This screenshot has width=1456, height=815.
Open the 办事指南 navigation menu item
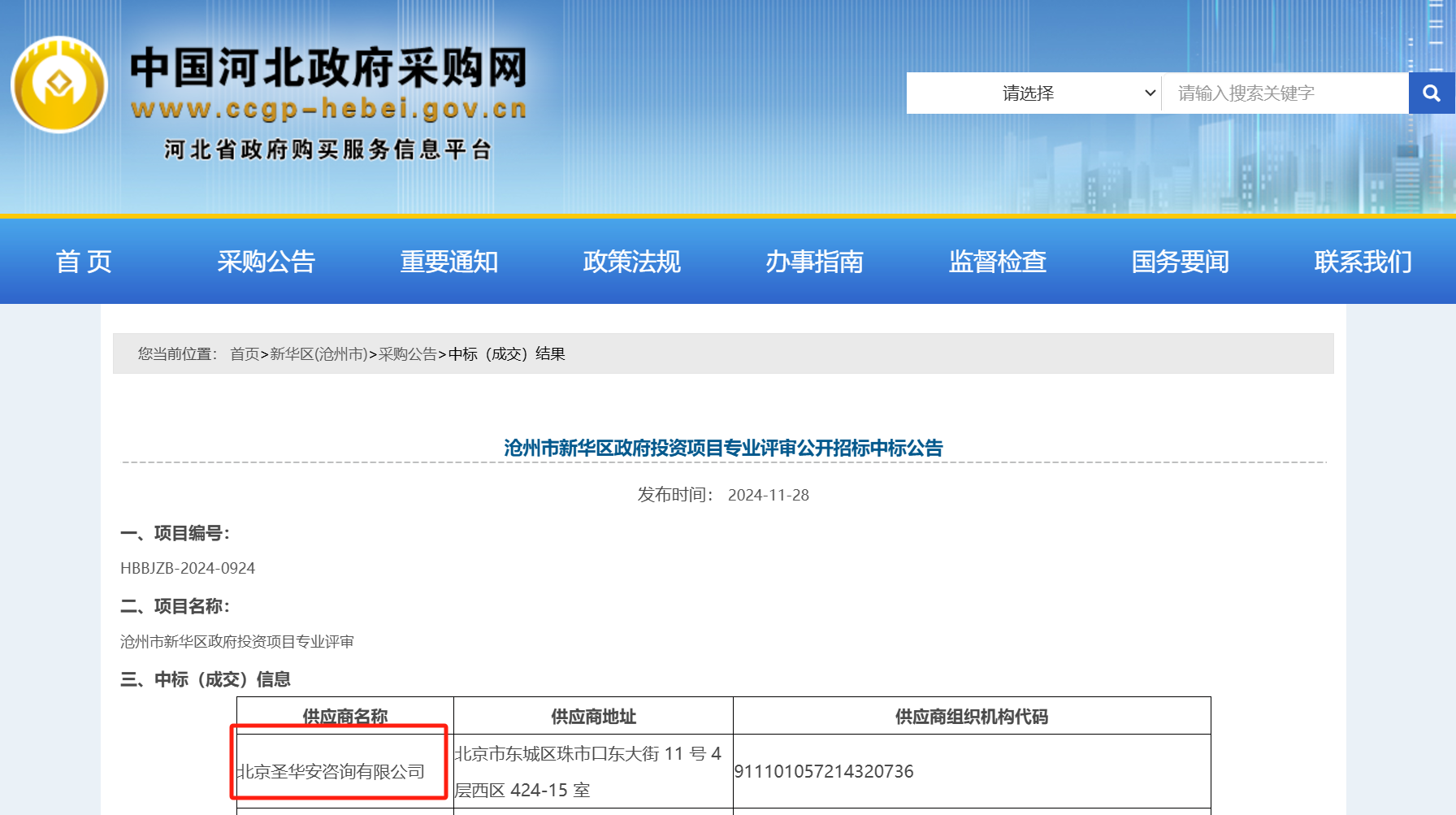[814, 262]
